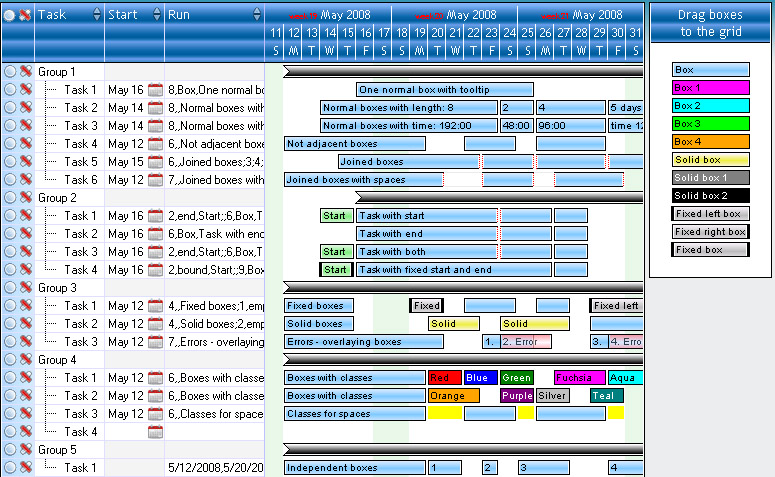
Task: Click the sort arrows in the Start column header
Action: (x=157, y=15)
